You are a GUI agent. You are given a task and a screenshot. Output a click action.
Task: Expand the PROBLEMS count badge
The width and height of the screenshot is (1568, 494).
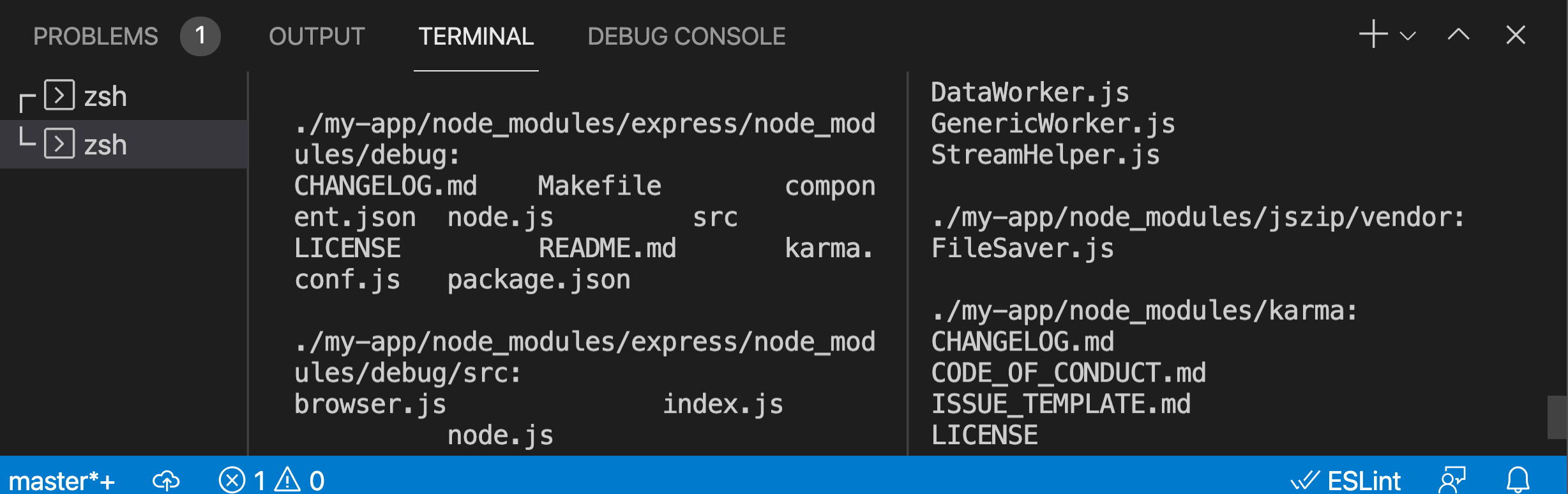(x=199, y=36)
